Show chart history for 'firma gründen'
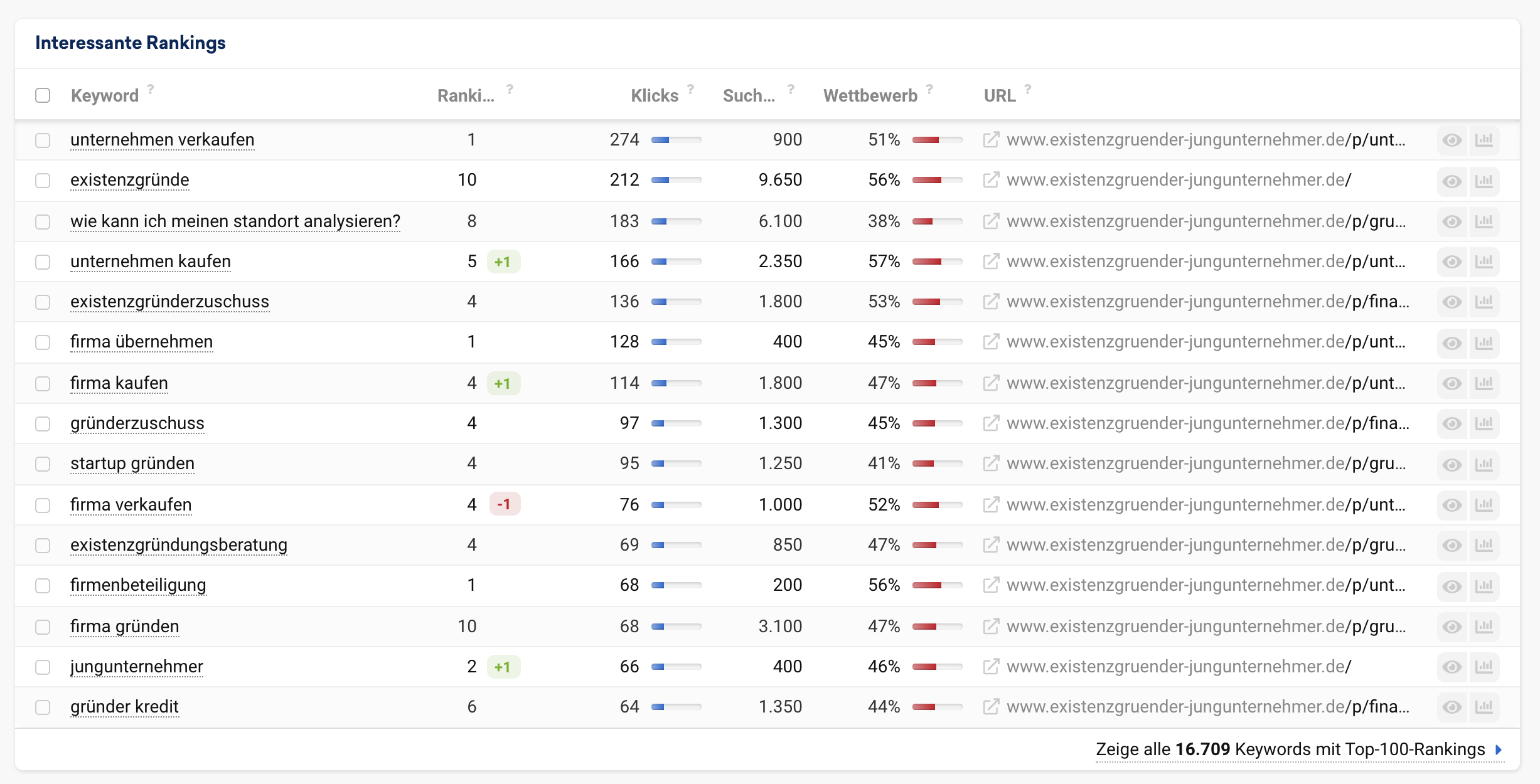Screen dimensions: 1540x784 point(1484,627)
